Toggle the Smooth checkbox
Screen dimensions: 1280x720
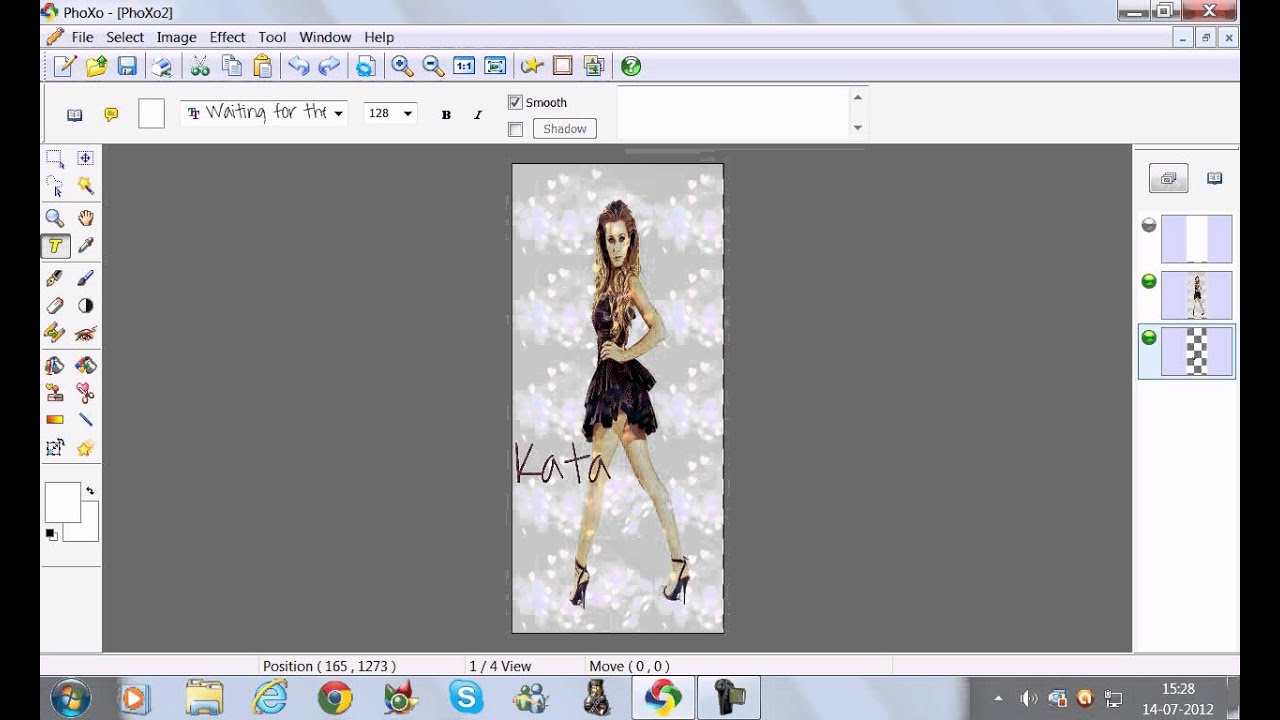click(x=515, y=102)
